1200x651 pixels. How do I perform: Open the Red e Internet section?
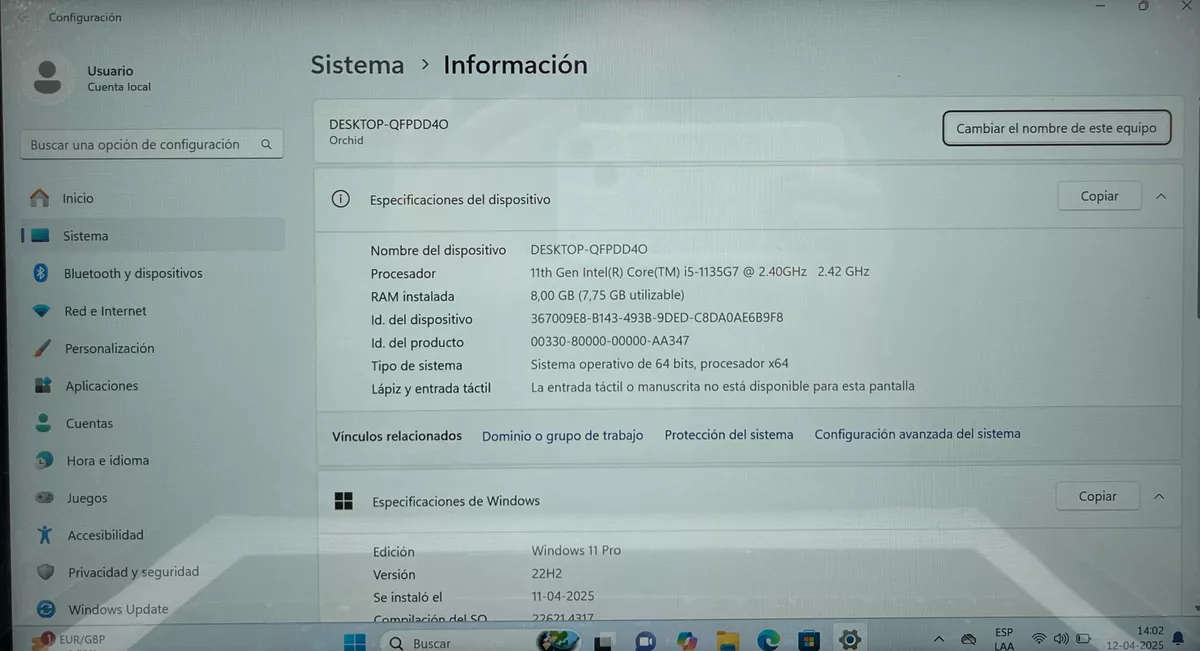[x=105, y=311]
